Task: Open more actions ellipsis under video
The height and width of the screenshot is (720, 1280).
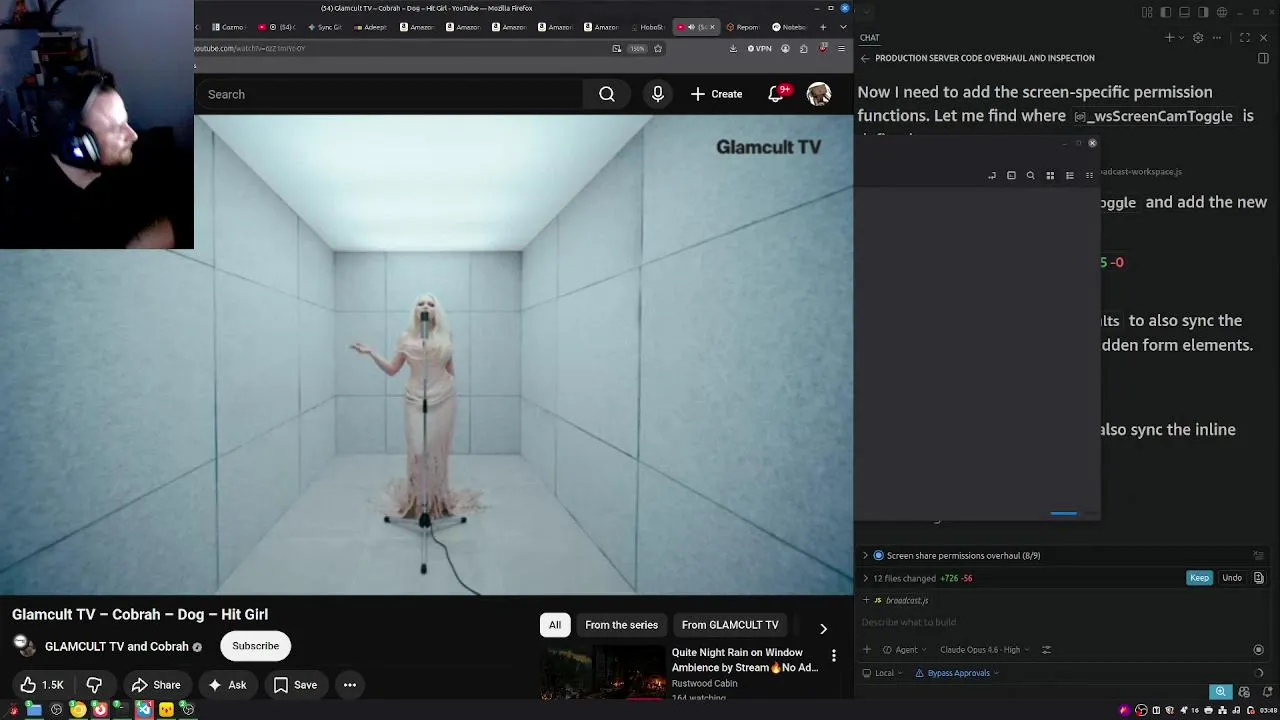Action: coord(350,685)
